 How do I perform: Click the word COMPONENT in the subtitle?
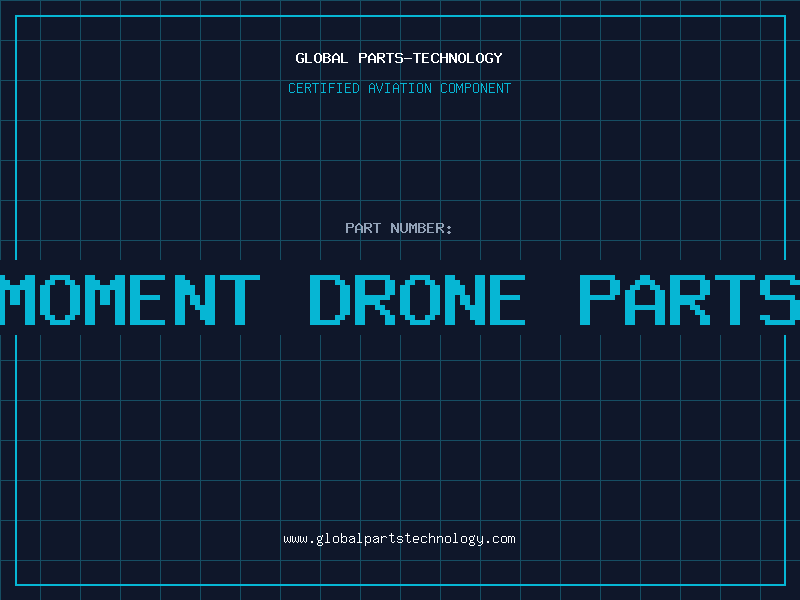point(476,88)
